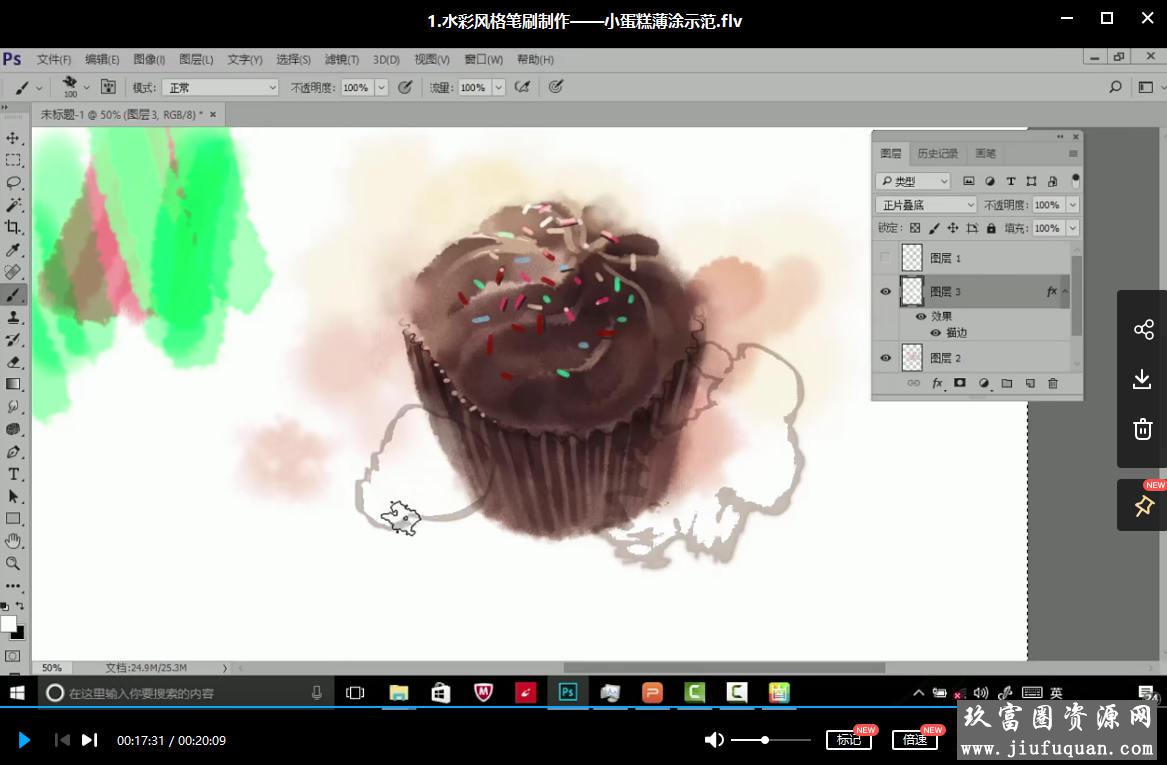Screen dimensions: 1167x765
Task: Play the video with the play button
Action: coord(24,740)
